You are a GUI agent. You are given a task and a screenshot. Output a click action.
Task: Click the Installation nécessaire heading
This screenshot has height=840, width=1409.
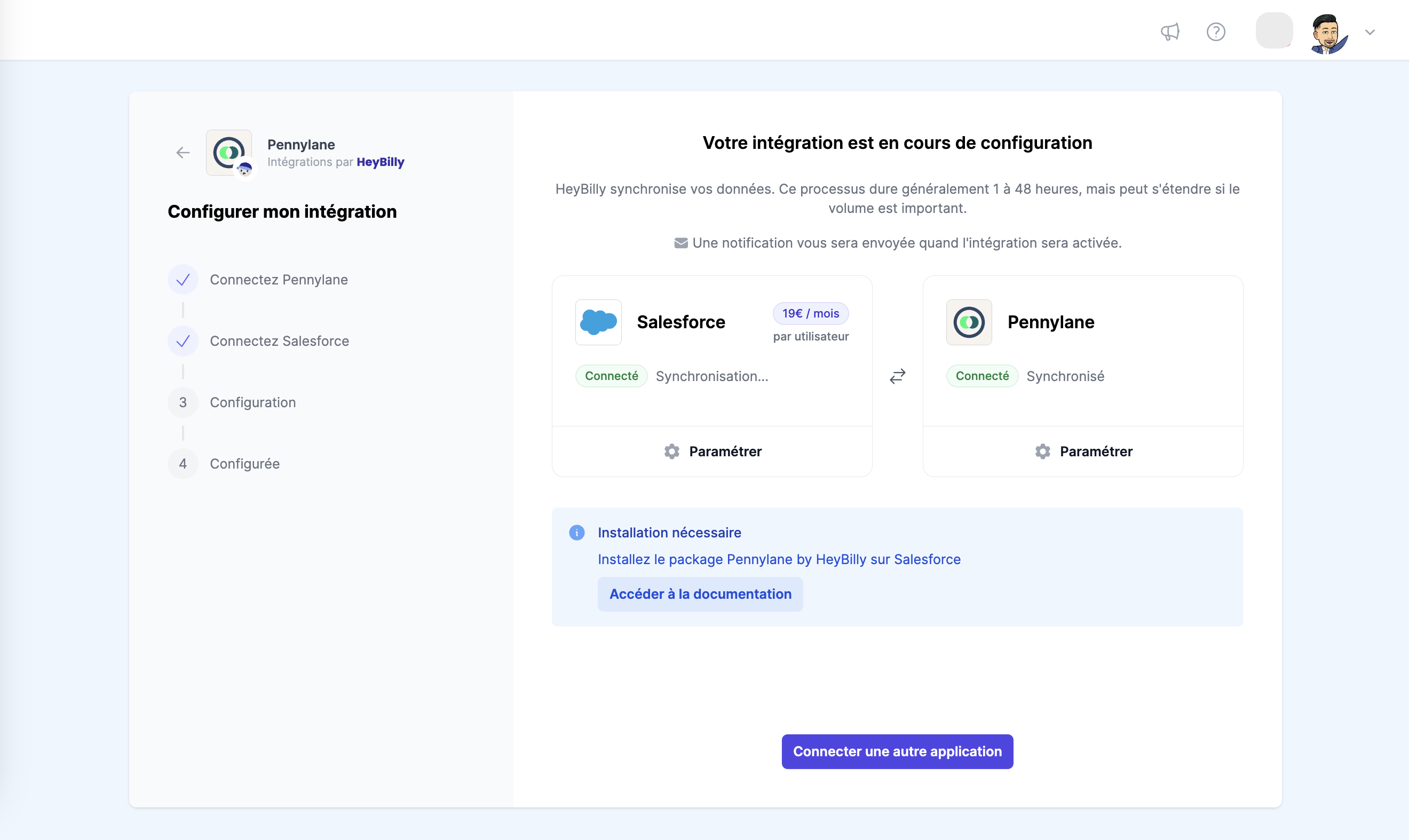coord(670,533)
